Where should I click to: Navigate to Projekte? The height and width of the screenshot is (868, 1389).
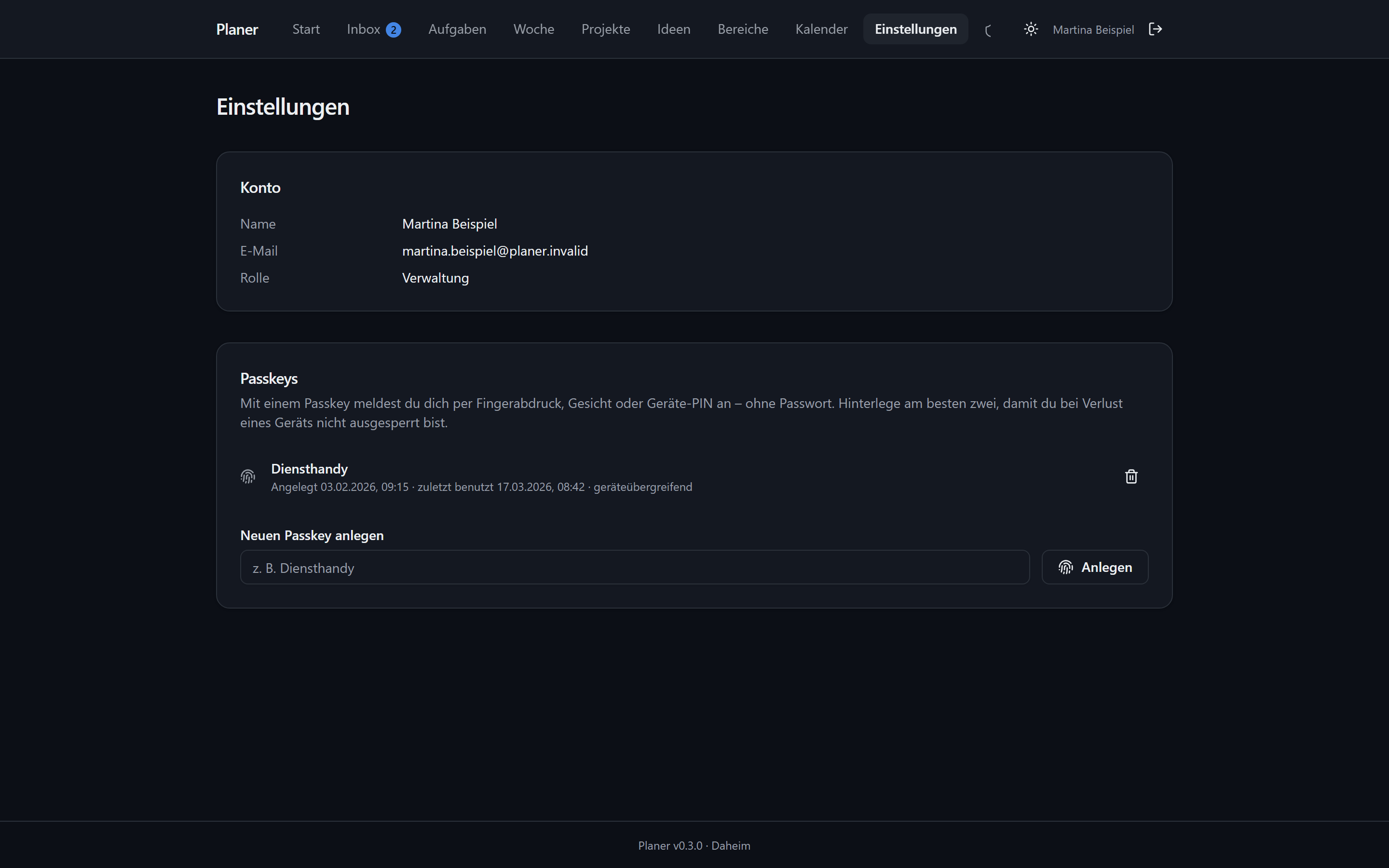click(x=606, y=29)
